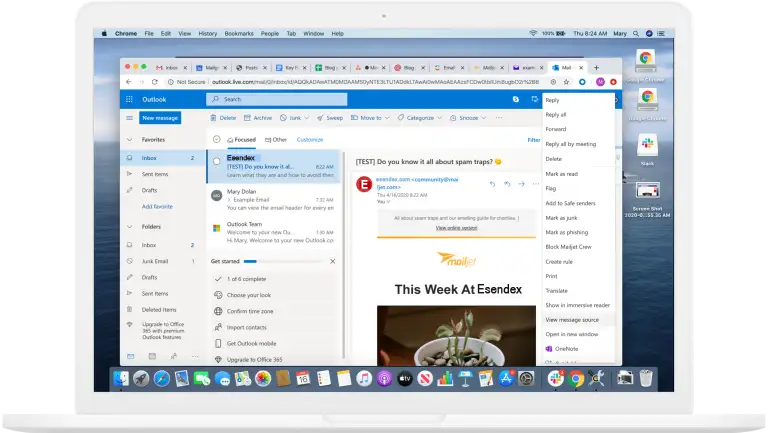Click the Skype icon in Outlook header

pos(516,99)
